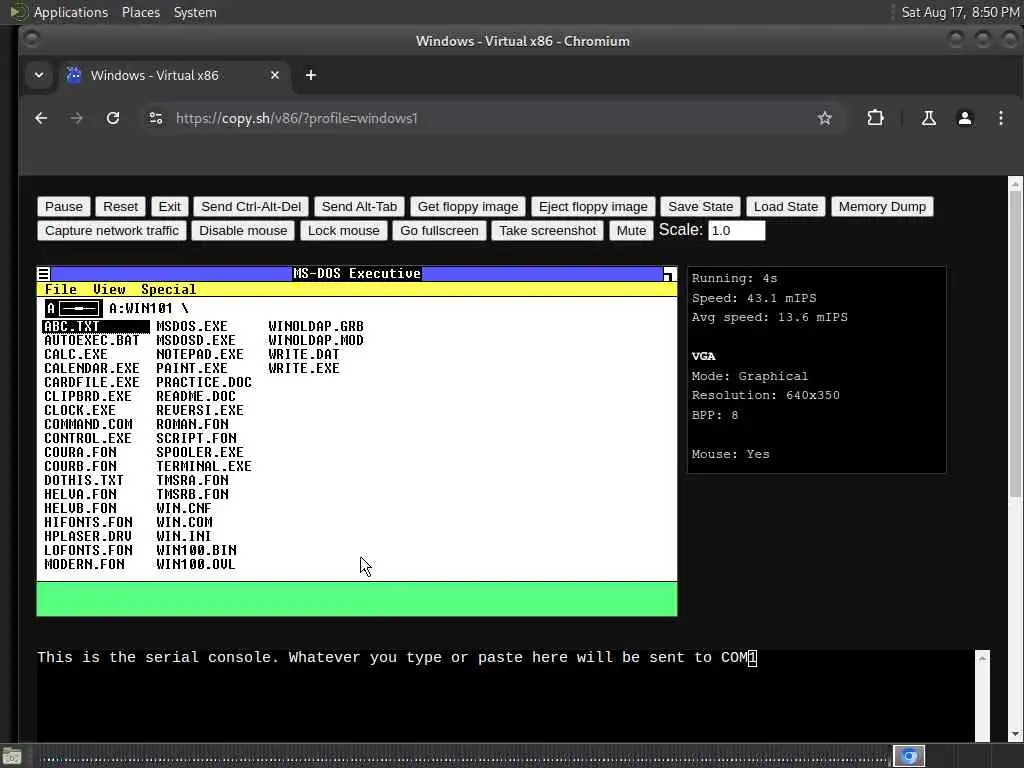This screenshot has width=1024, height=768.
Task: Click Take screenshot button
Action: (547, 231)
